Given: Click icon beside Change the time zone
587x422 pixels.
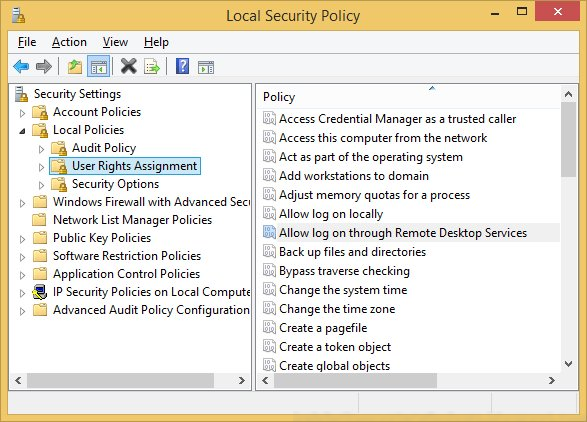Looking at the screenshot, I should [x=269, y=309].
